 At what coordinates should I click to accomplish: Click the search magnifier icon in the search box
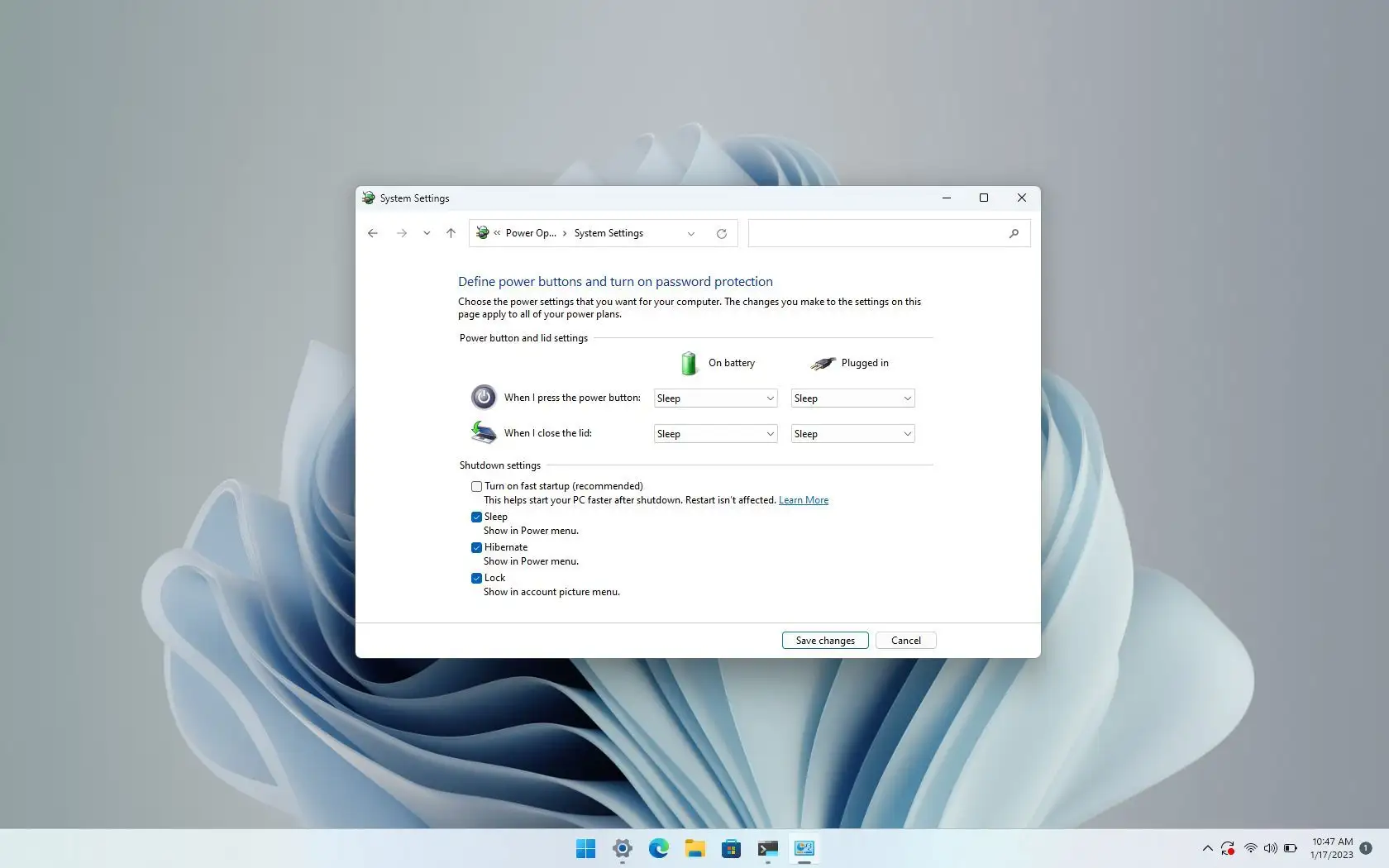1014,233
